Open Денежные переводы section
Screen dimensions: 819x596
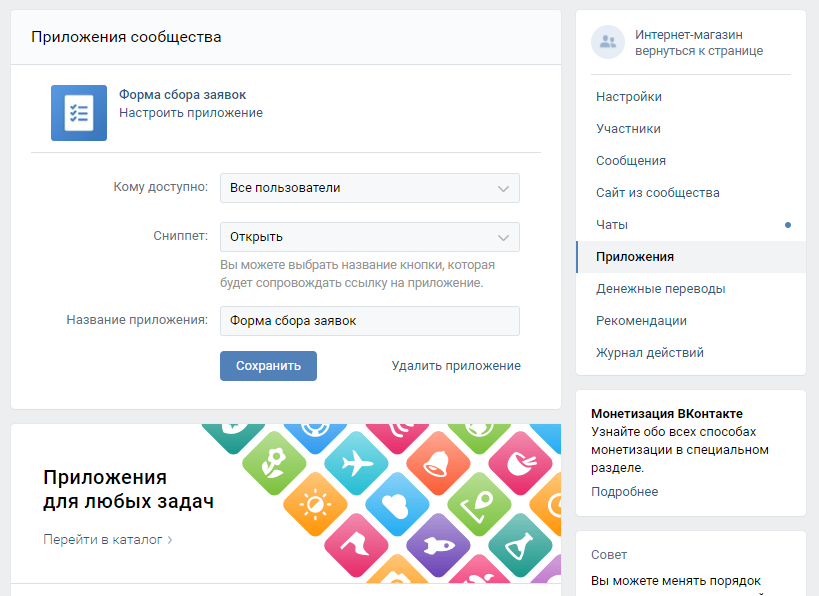tap(660, 289)
